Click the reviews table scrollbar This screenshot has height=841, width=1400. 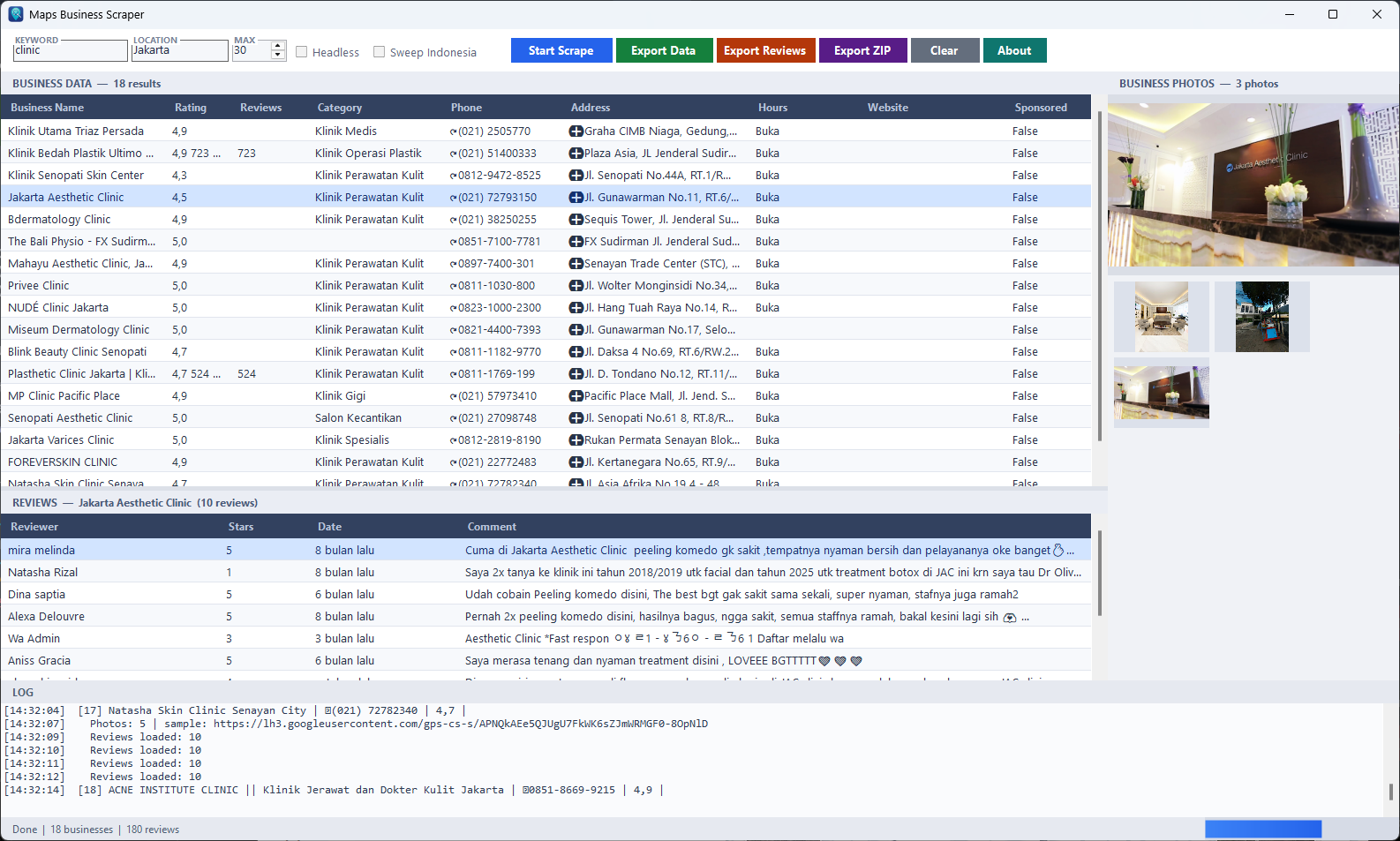(x=1100, y=573)
